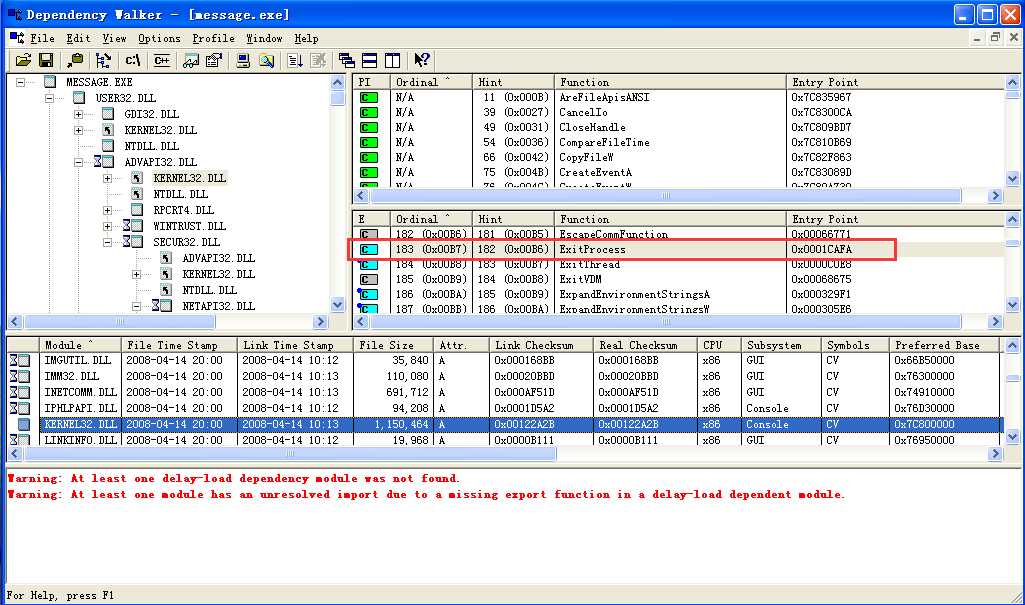Image resolution: width=1025 pixels, height=605 pixels.
Task: Click the tree pane horizontal scrollbar left arrow
Action: pos(15,321)
